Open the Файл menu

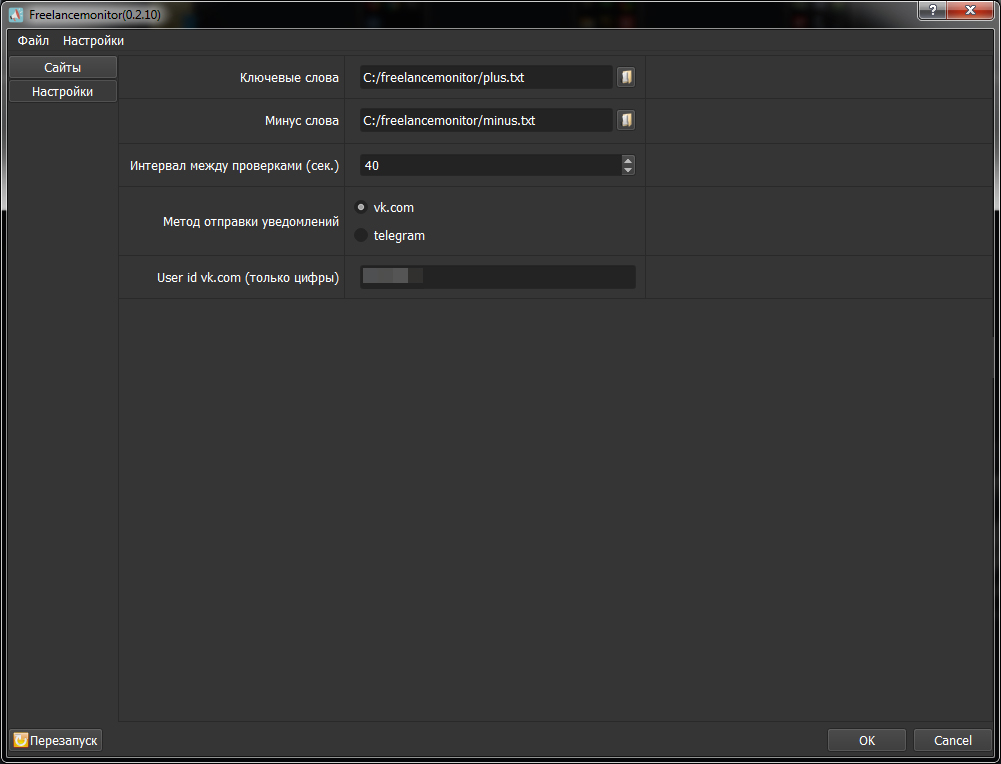33,40
